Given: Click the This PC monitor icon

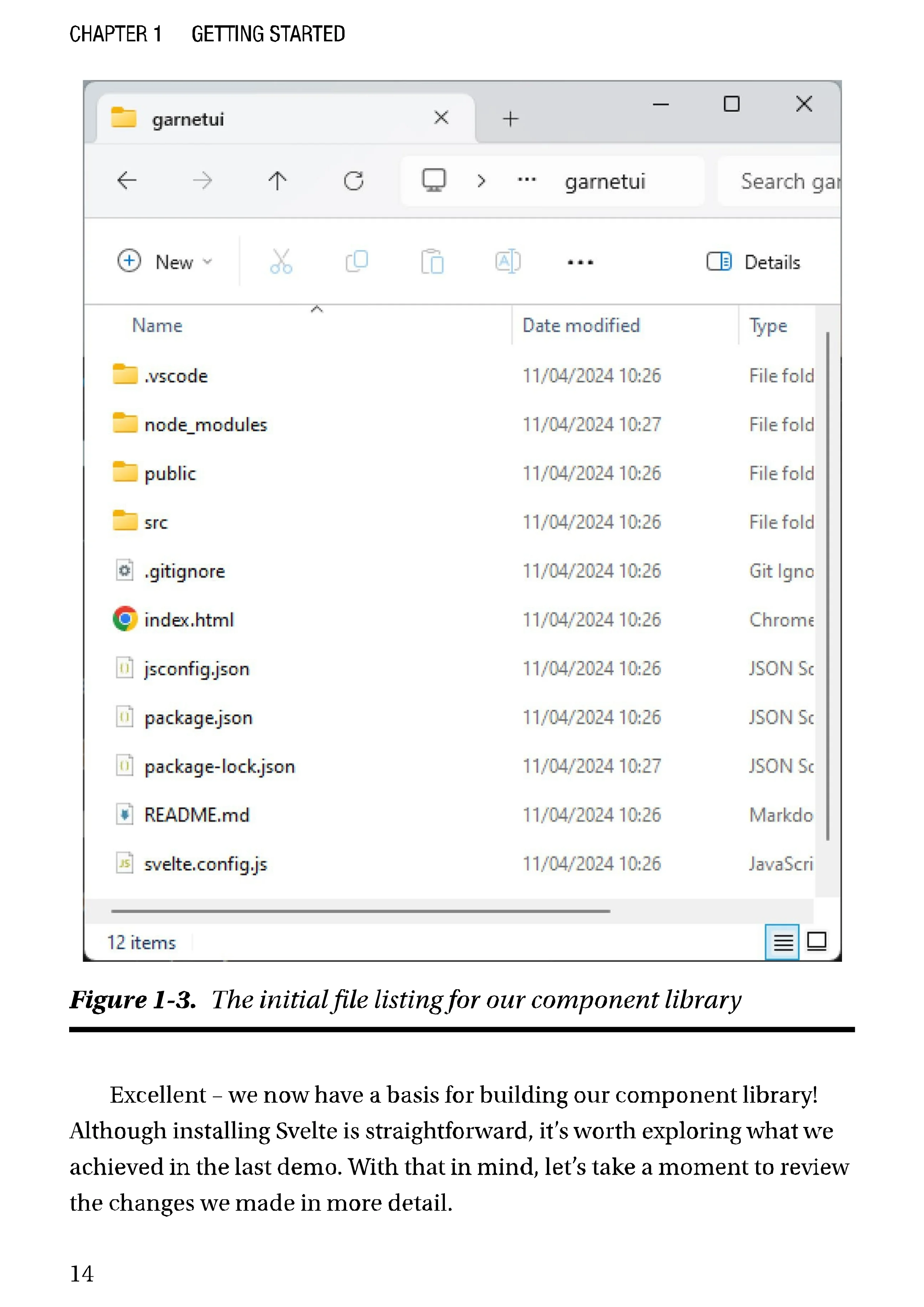Looking at the screenshot, I should (x=433, y=180).
